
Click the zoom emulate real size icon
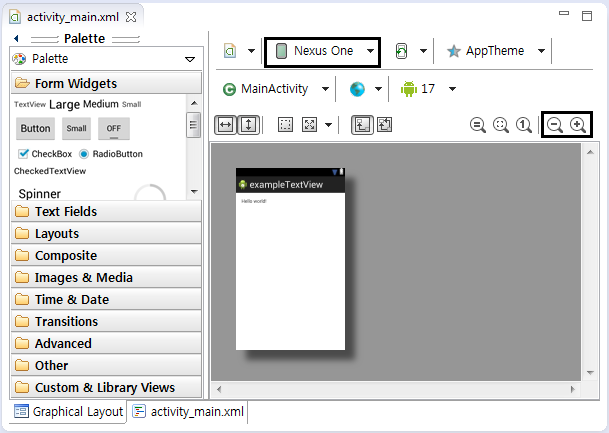478,125
